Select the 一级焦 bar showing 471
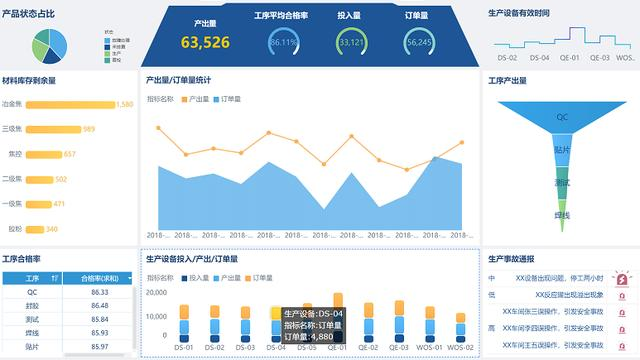 [39, 204]
